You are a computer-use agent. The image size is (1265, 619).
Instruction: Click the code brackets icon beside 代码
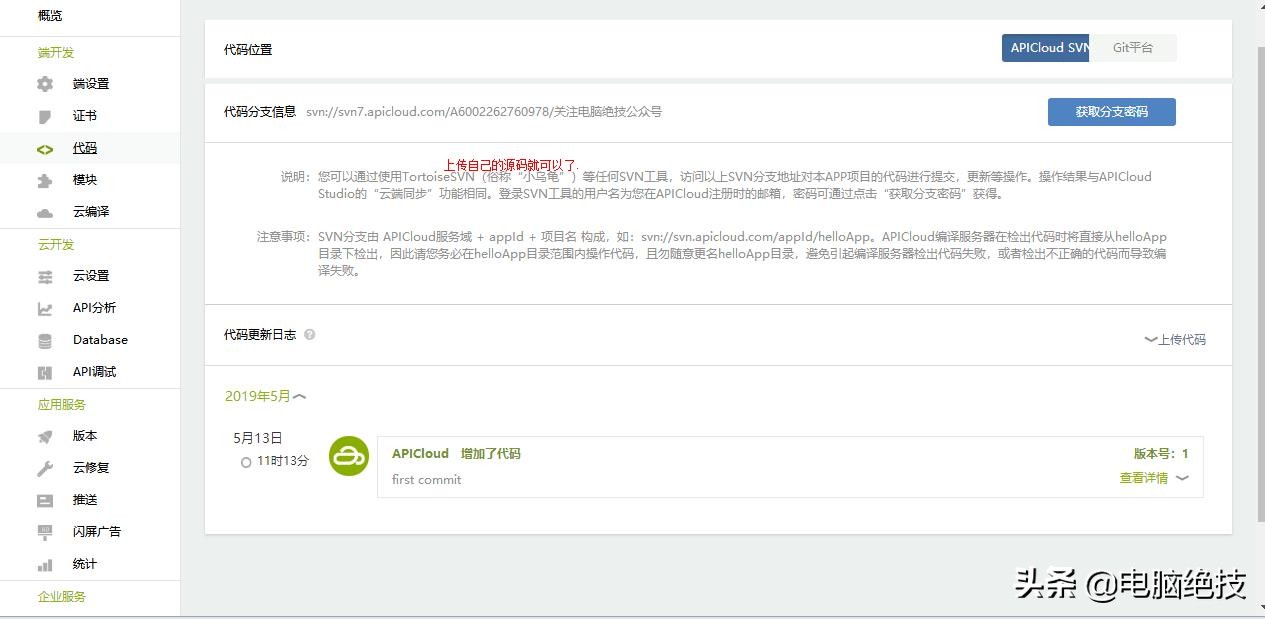(x=45, y=149)
